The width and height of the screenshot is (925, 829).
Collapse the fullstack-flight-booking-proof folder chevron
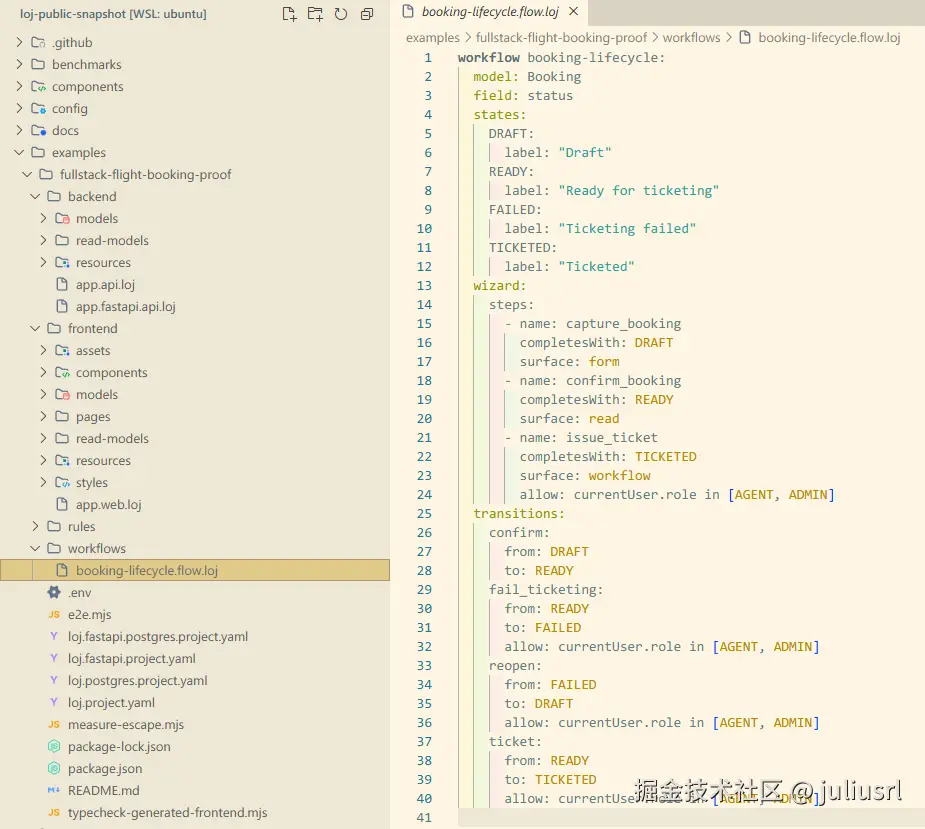tap(27, 174)
